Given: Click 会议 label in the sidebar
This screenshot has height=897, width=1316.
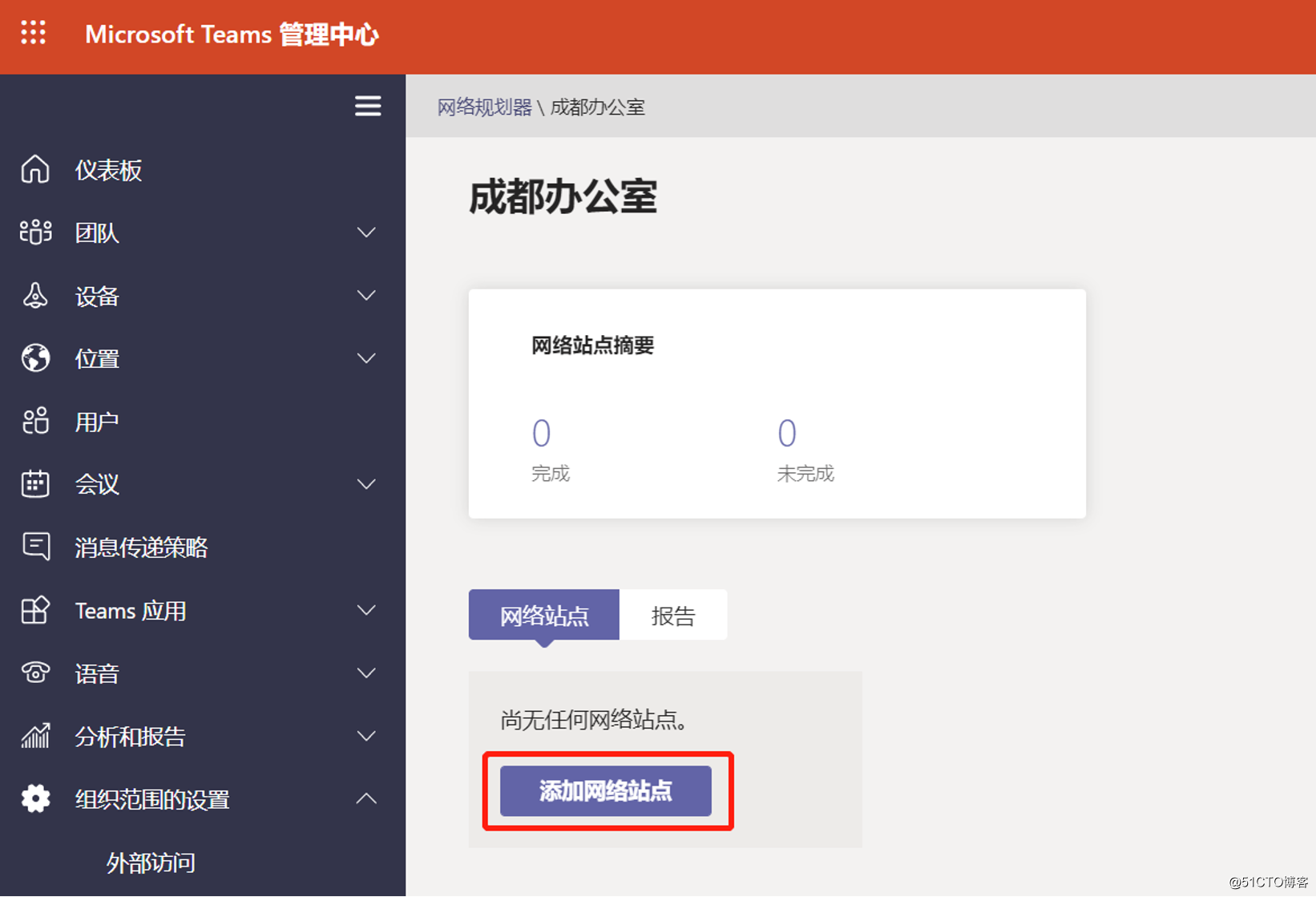Looking at the screenshot, I should pos(97,485).
